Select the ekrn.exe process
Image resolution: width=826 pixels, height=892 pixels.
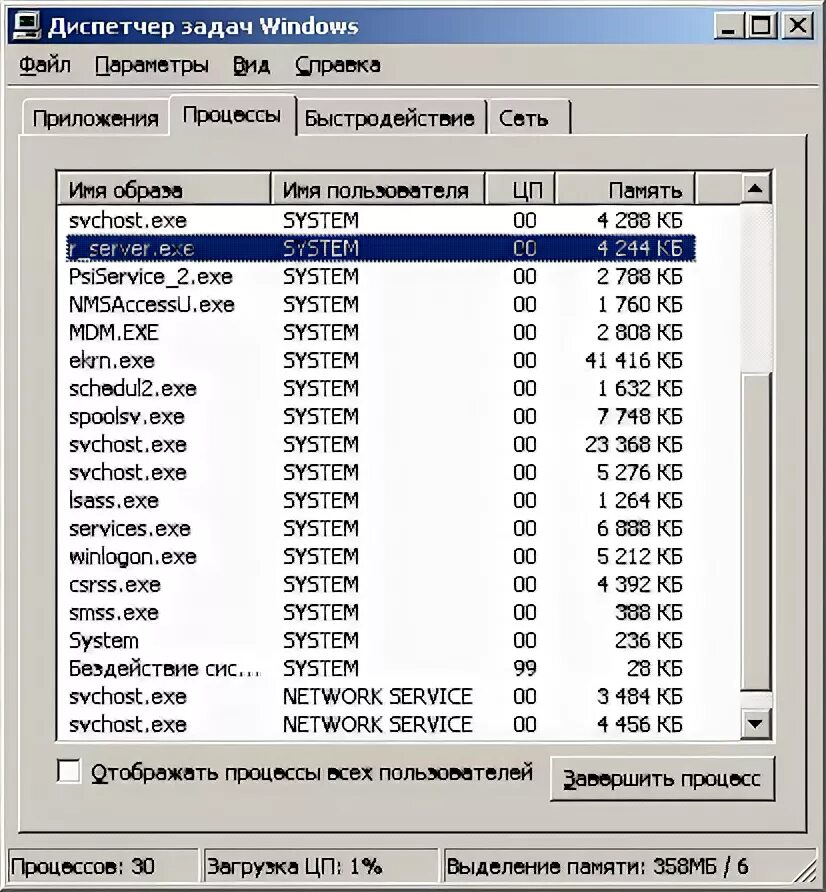click(375, 361)
